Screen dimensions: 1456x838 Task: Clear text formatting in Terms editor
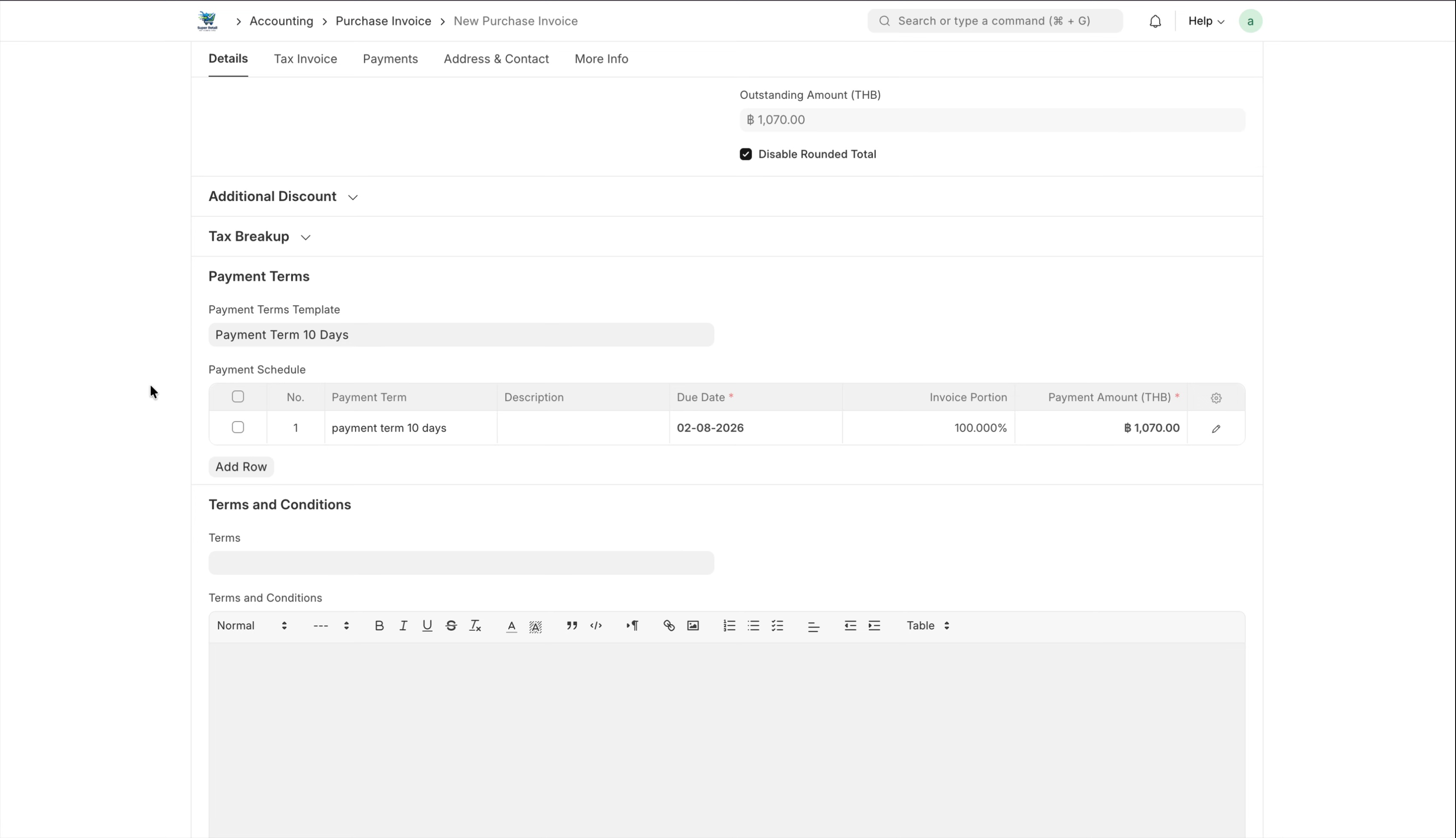coord(475,626)
